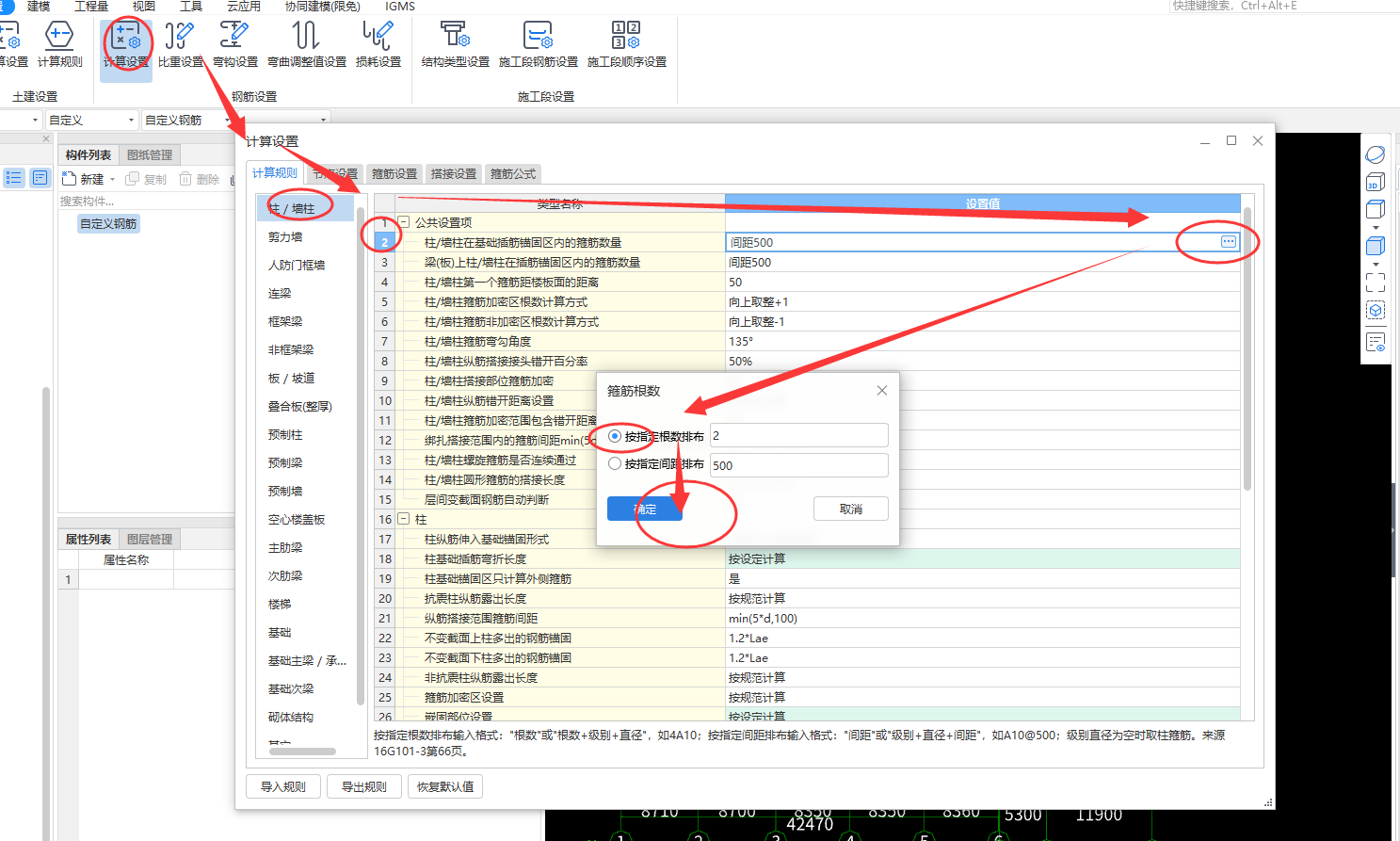1400x841 pixels.
Task: Switch to 图纸管理 tab
Action: [150, 155]
